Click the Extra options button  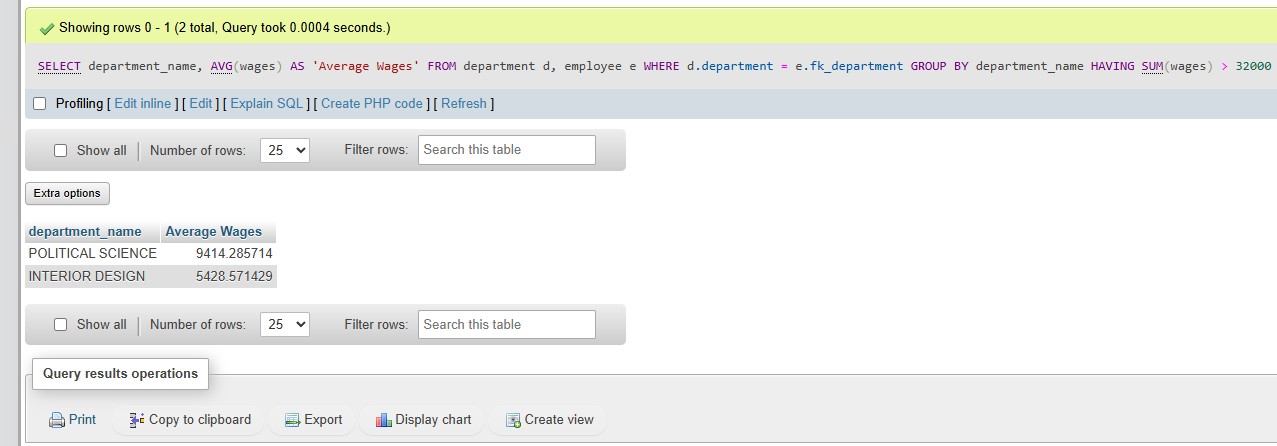tap(67, 193)
